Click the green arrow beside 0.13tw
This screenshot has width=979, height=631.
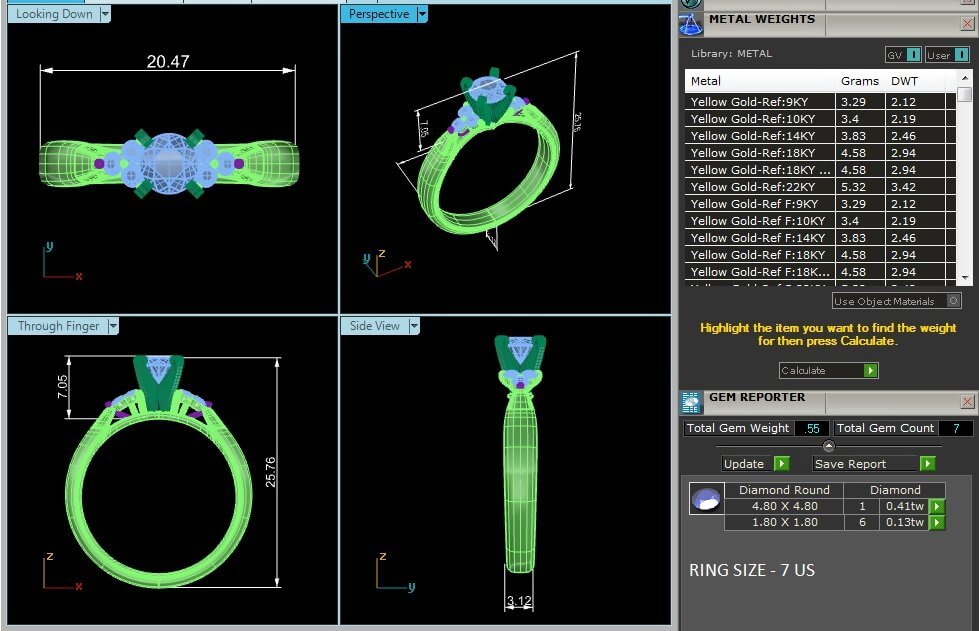coord(937,523)
